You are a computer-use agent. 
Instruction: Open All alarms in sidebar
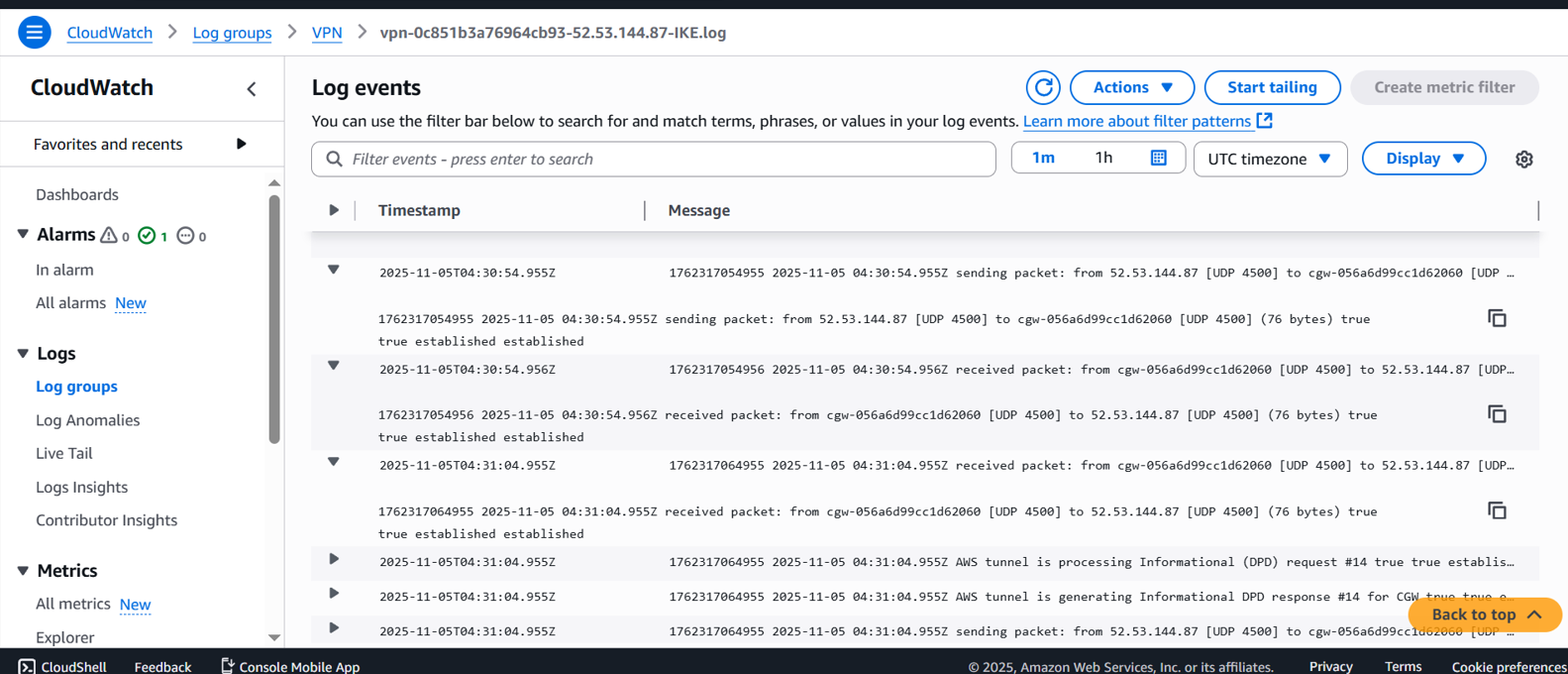tap(70, 303)
